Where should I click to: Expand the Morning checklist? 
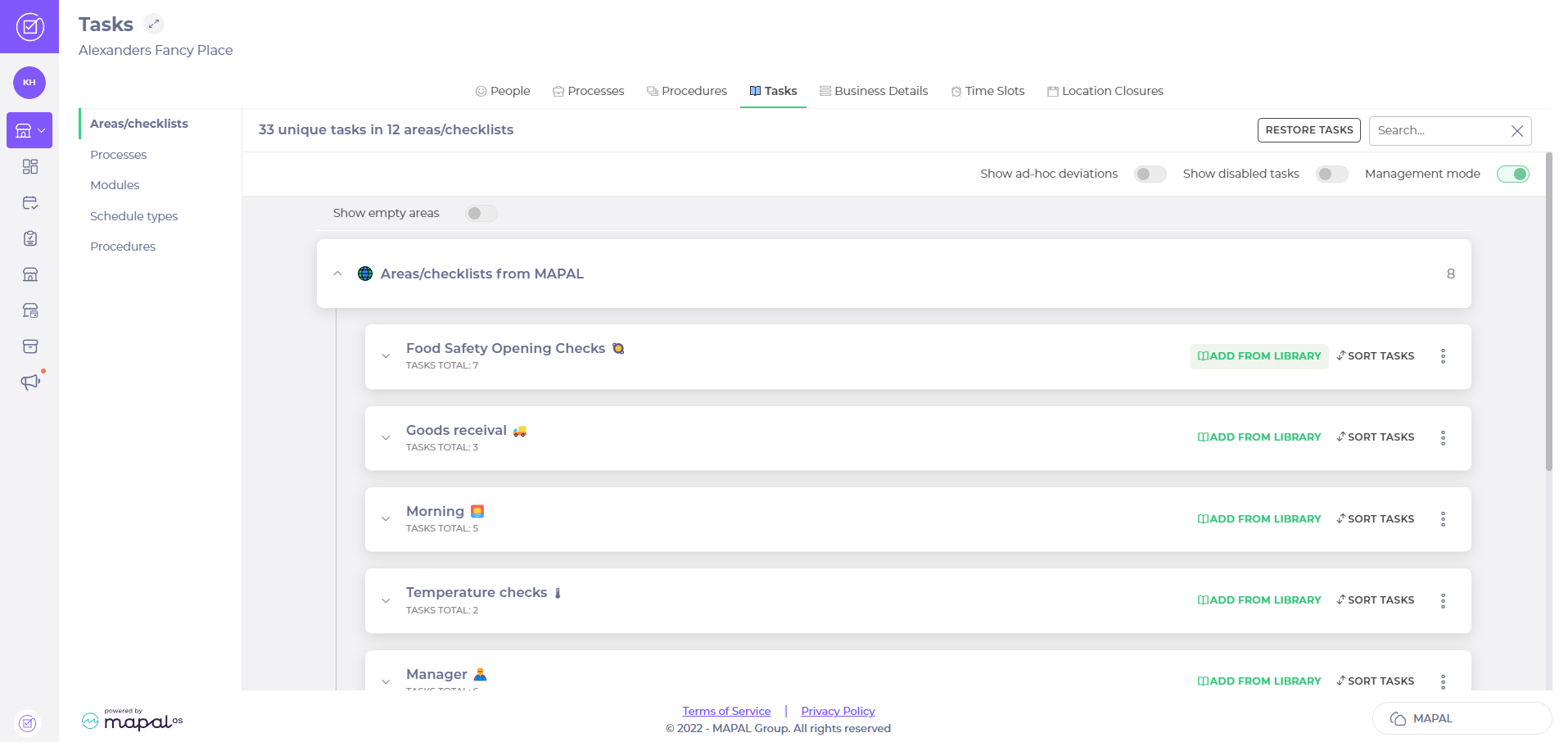[x=386, y=519]
